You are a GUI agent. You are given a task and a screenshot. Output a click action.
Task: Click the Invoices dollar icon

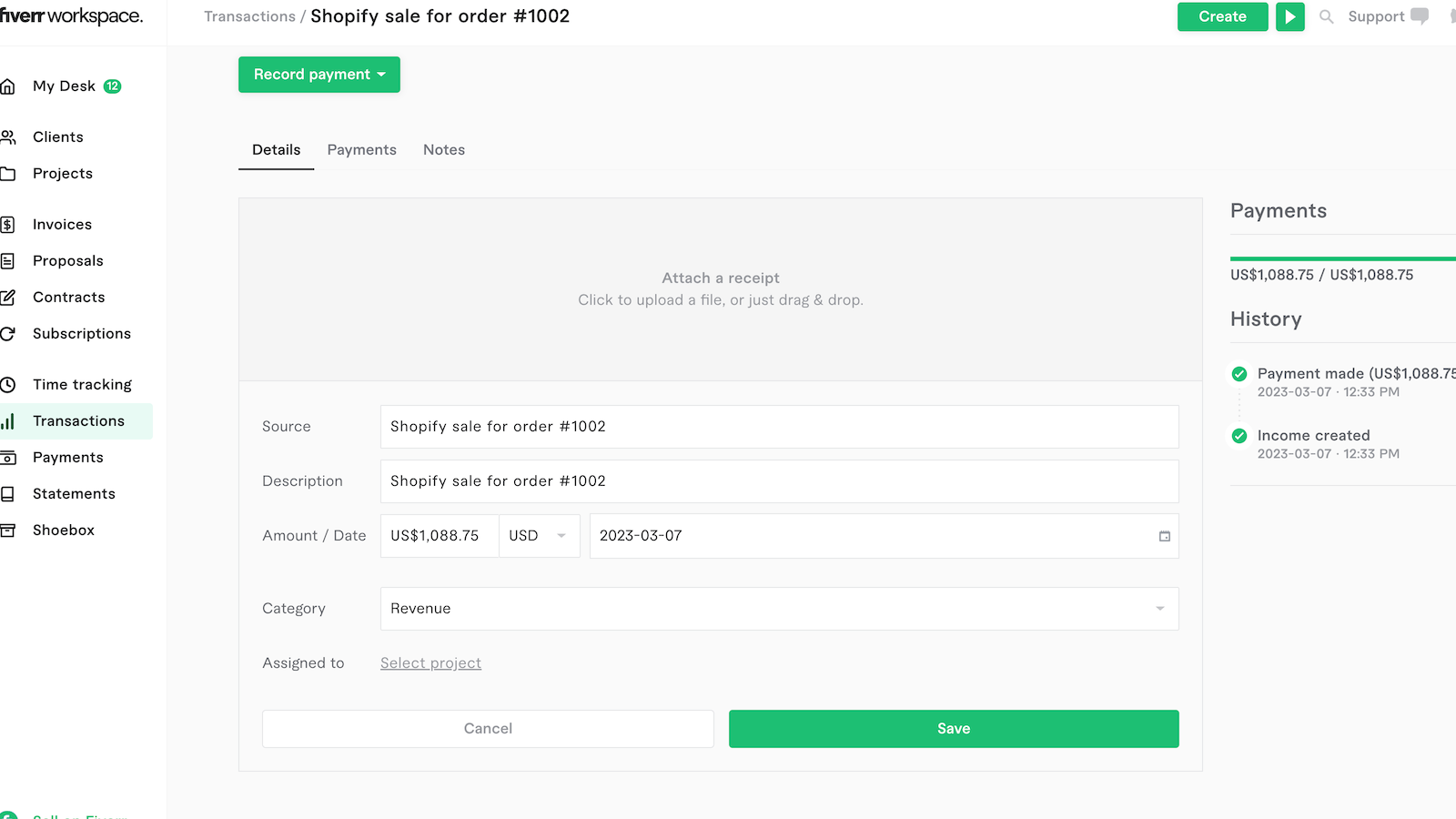point(7,225)
